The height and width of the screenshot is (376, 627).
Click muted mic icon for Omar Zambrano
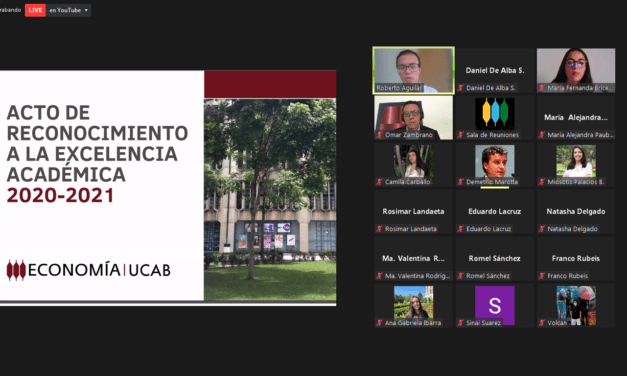tap(380, 135)
